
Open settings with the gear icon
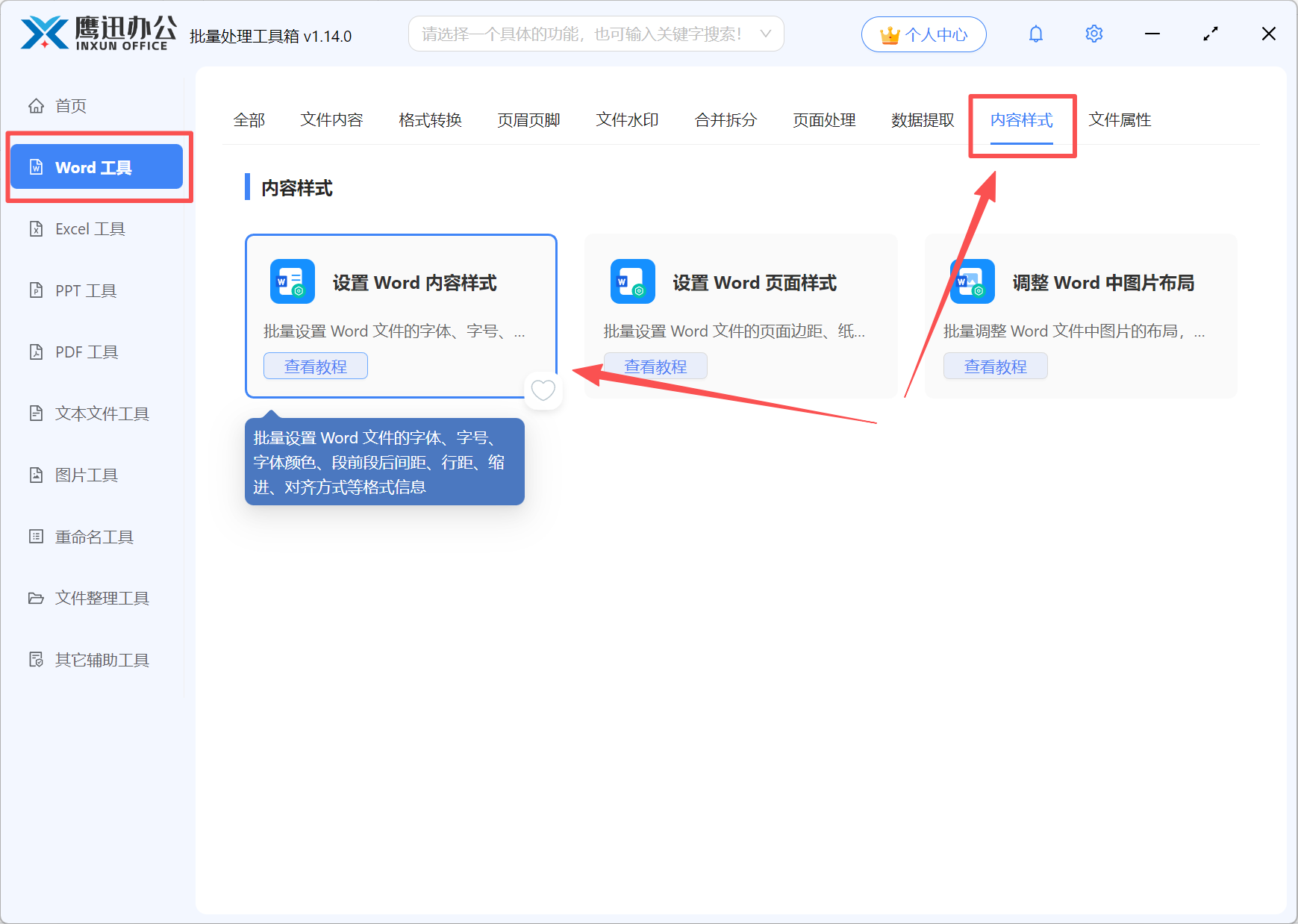[1093, 34]
